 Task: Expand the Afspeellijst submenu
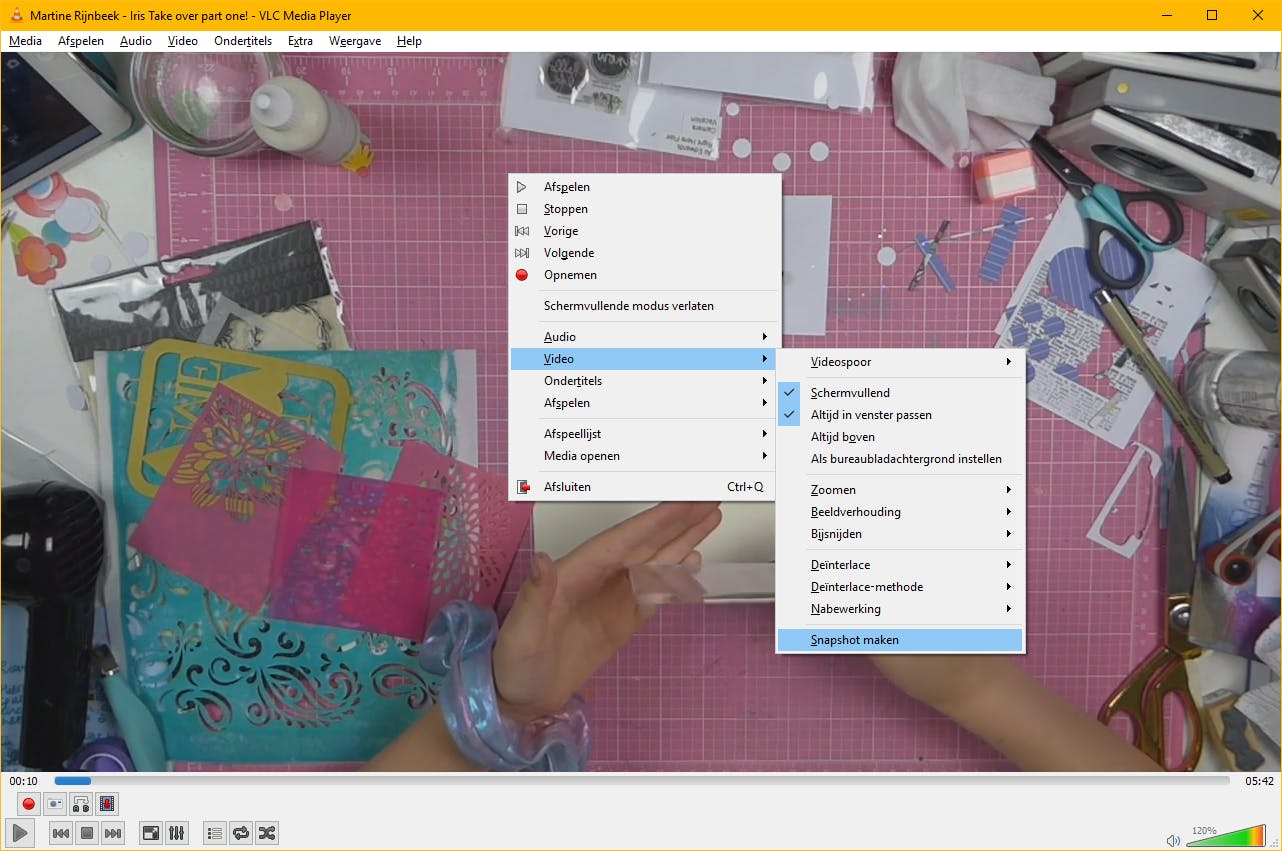pyautogui.click(x=645, y=434)
